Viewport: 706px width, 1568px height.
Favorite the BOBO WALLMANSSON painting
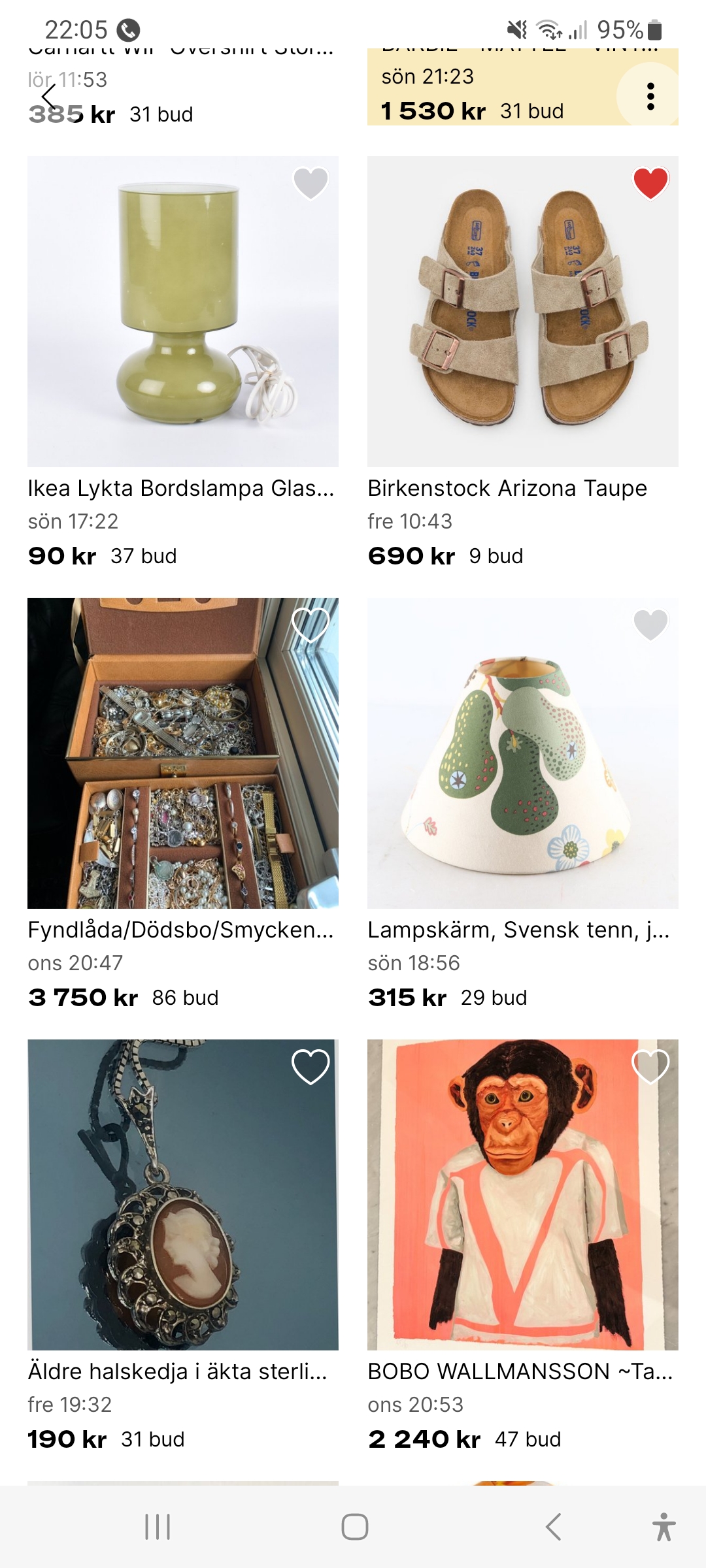pos(650,1066)
